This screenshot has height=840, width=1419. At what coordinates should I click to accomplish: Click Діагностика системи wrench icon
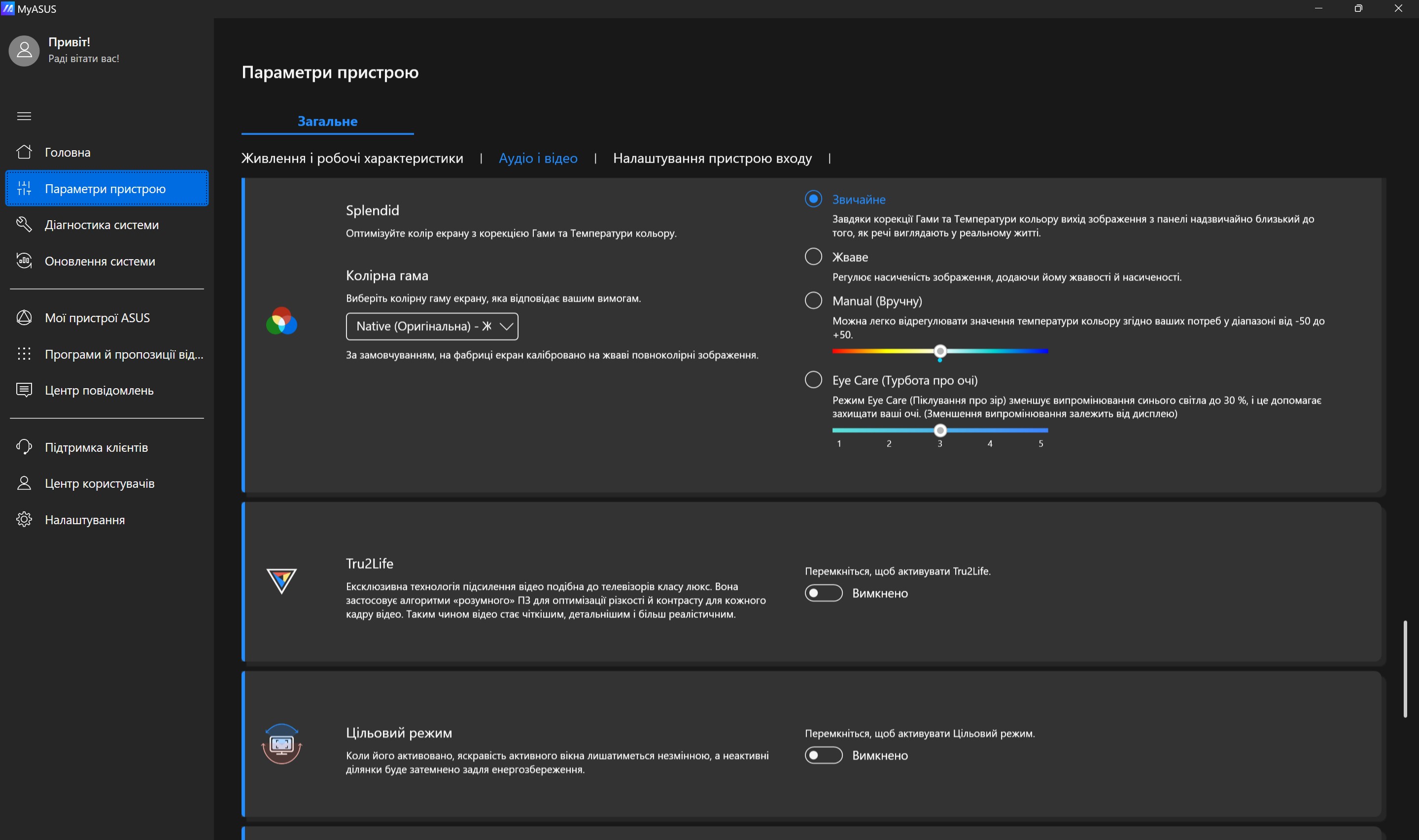point(24,224)
